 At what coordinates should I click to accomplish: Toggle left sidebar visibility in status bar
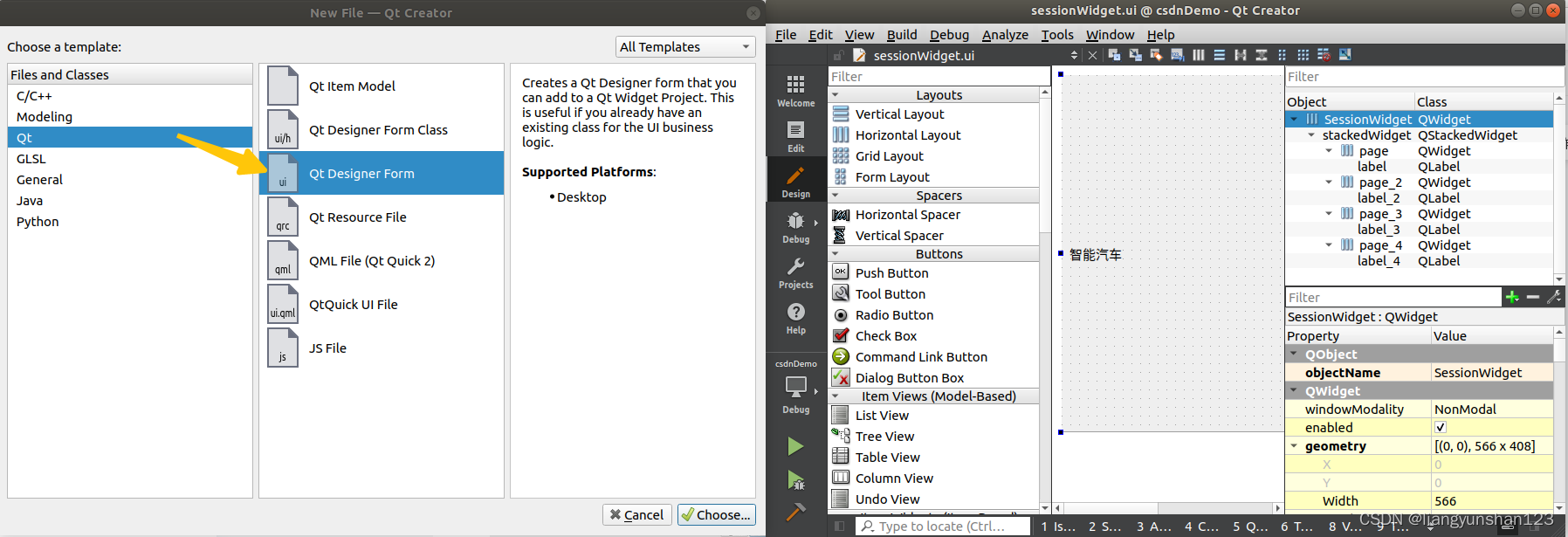(839, 526)
